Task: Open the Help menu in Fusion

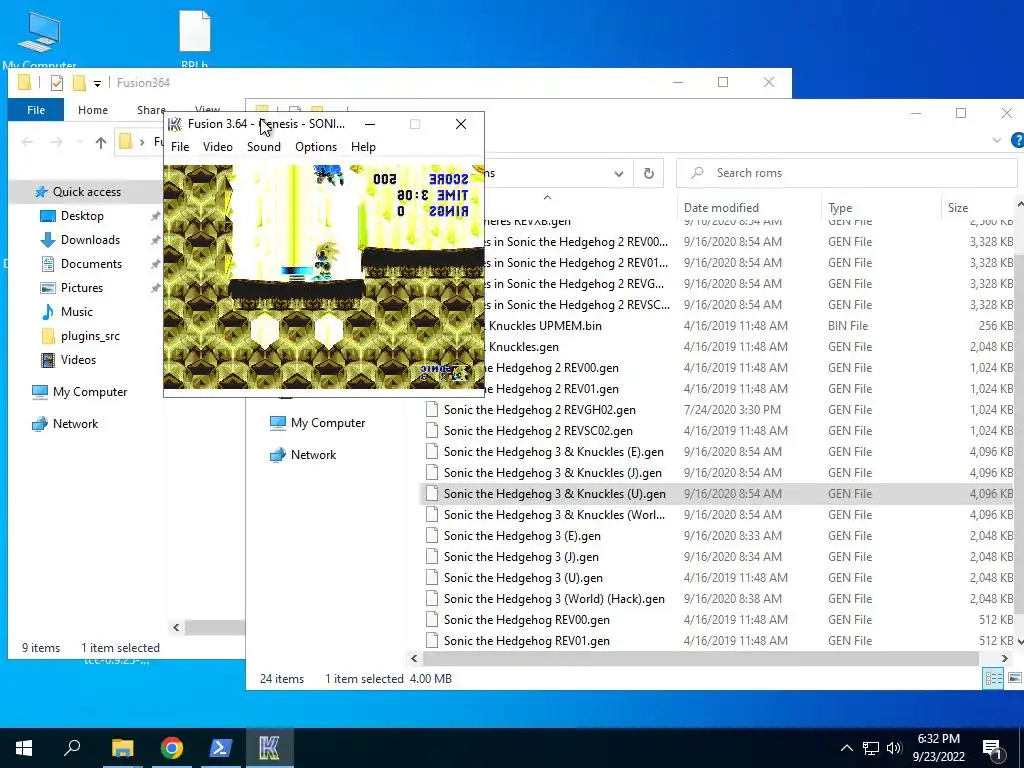Action: pos(363,147)
